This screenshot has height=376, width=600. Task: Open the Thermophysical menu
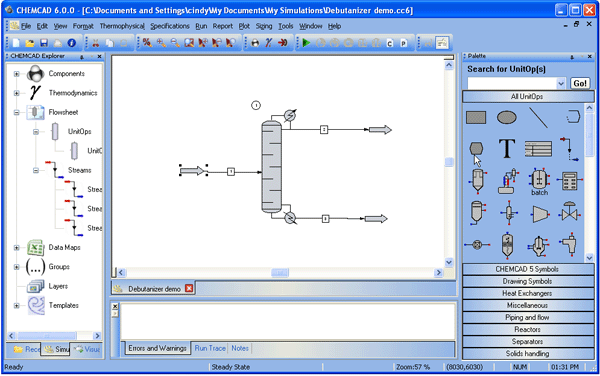(122, 26)
